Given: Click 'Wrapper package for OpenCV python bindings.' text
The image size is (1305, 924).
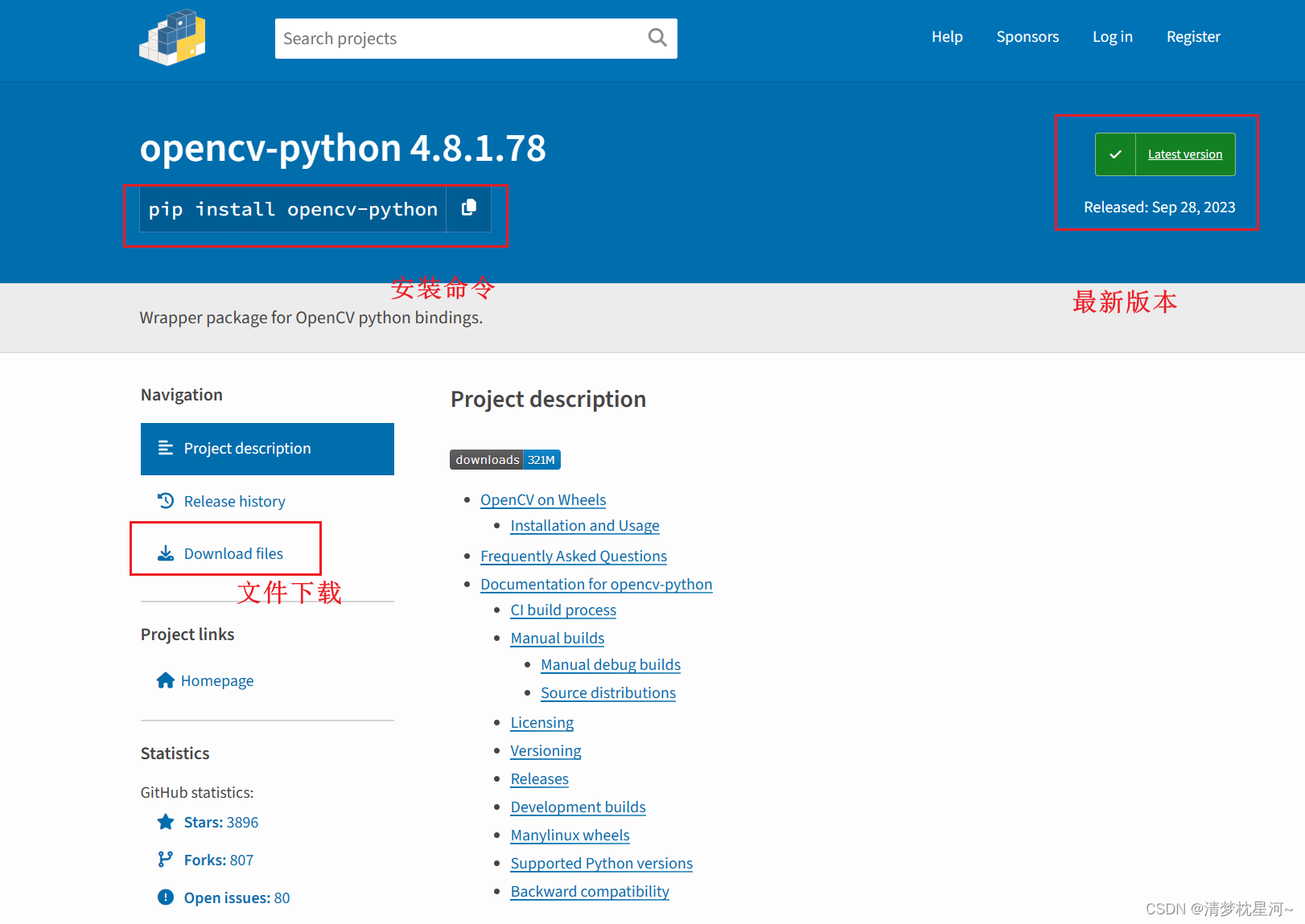Looking at the screenshot, I should (x=311, y=318).
